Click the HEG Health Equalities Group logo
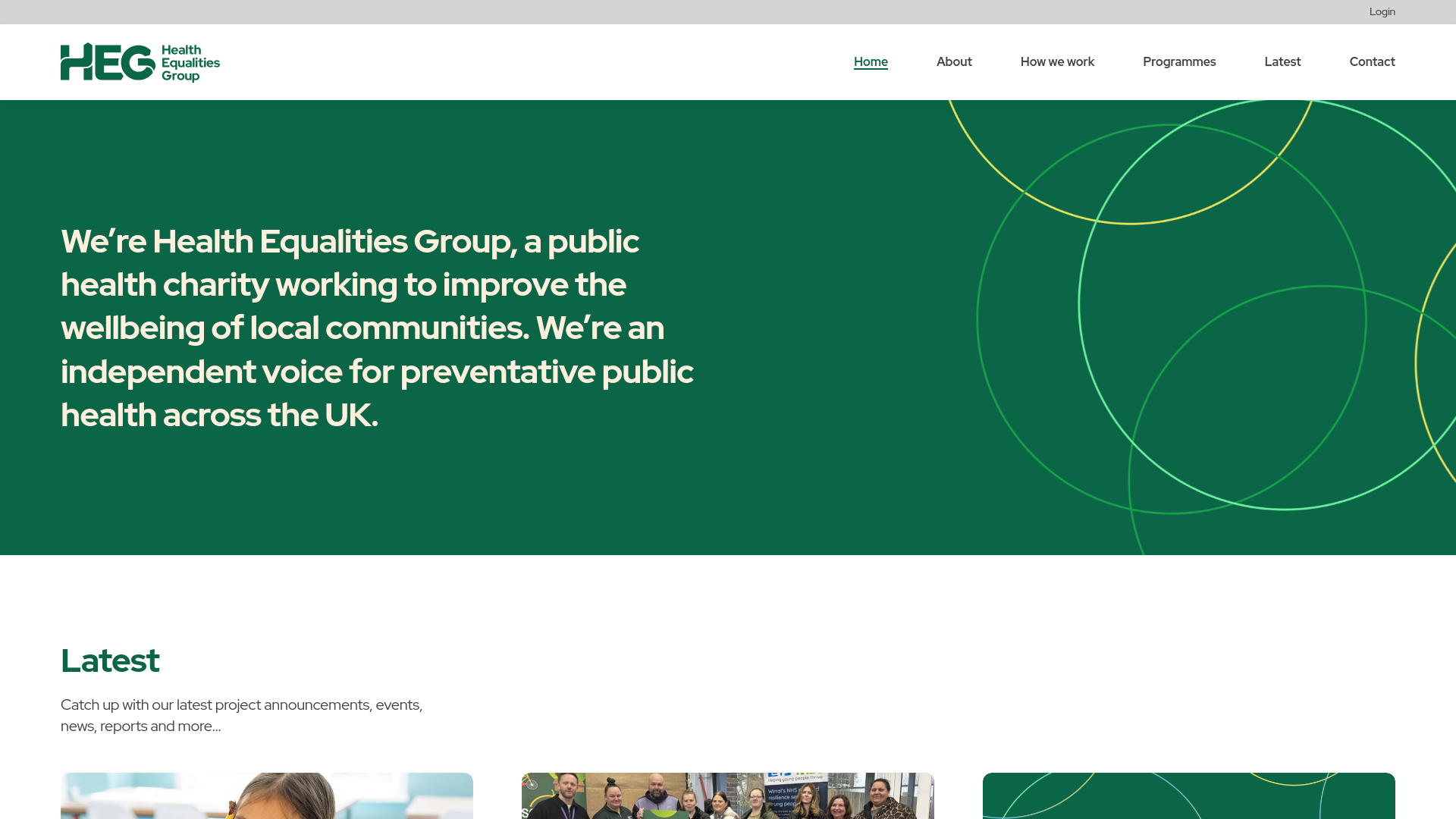Image resolution: width=1456 pixels, height=819 pixels. (140, 62)
